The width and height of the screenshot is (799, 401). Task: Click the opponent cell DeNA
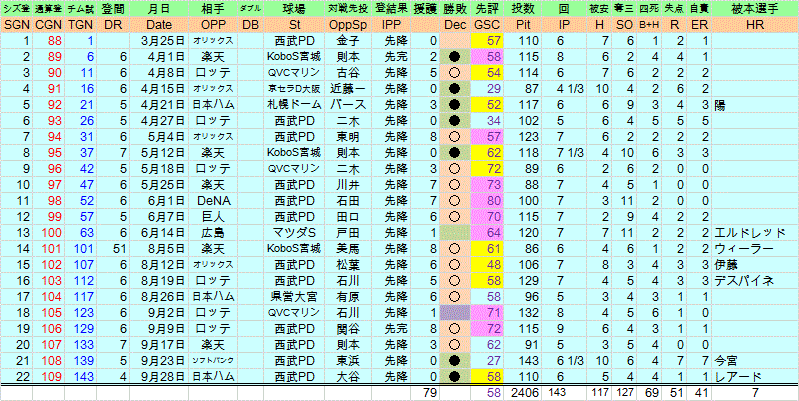212,200
